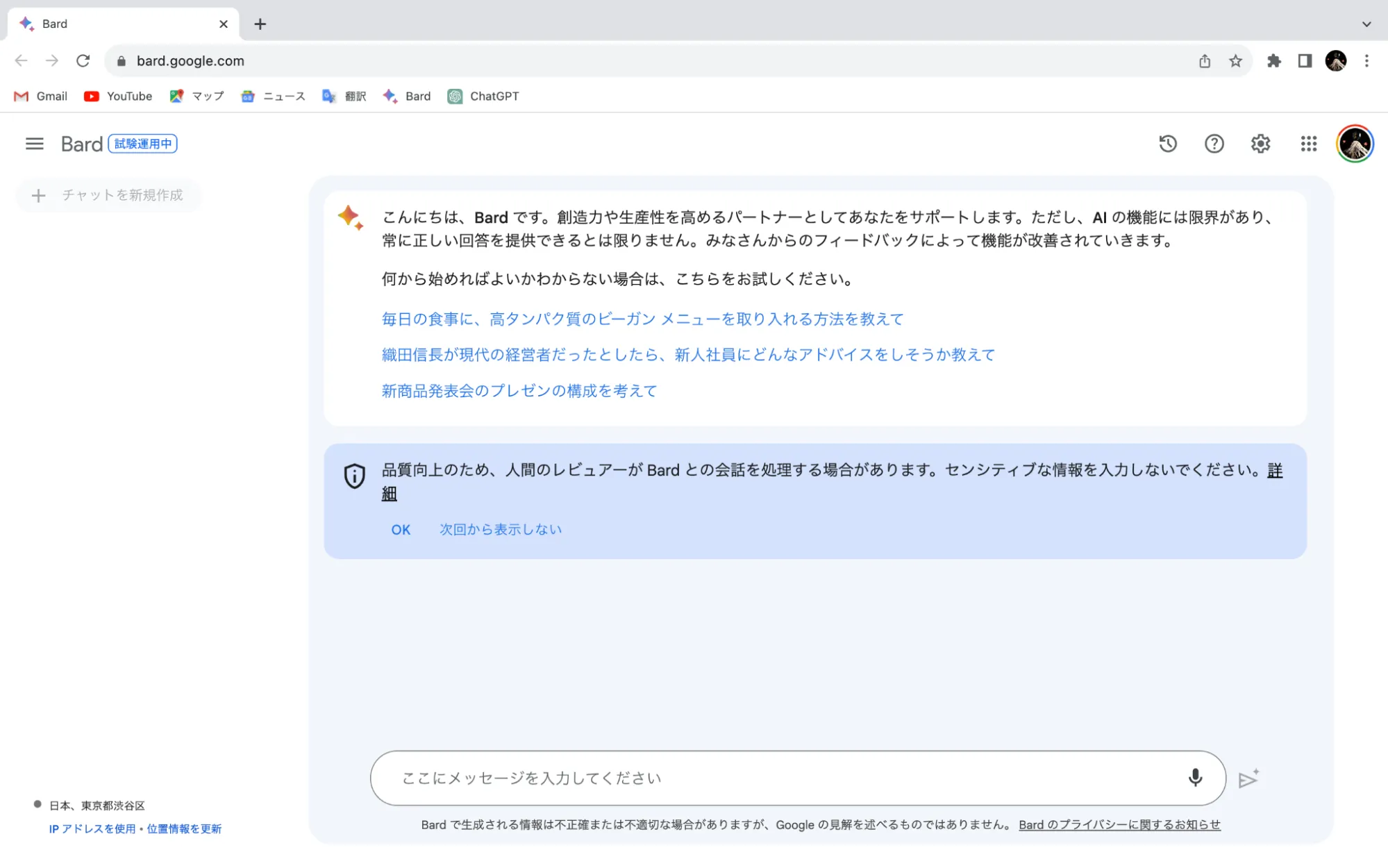Open the Chrome extensions puzzle icon
The image size is (1388, 868).
[x=1273, y=61]
